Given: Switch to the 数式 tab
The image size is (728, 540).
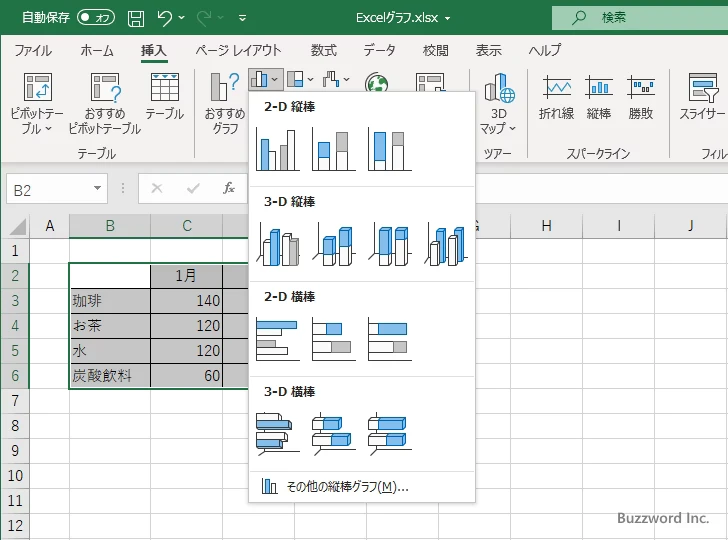Looking at the screenshot, I should coord(324,50).
